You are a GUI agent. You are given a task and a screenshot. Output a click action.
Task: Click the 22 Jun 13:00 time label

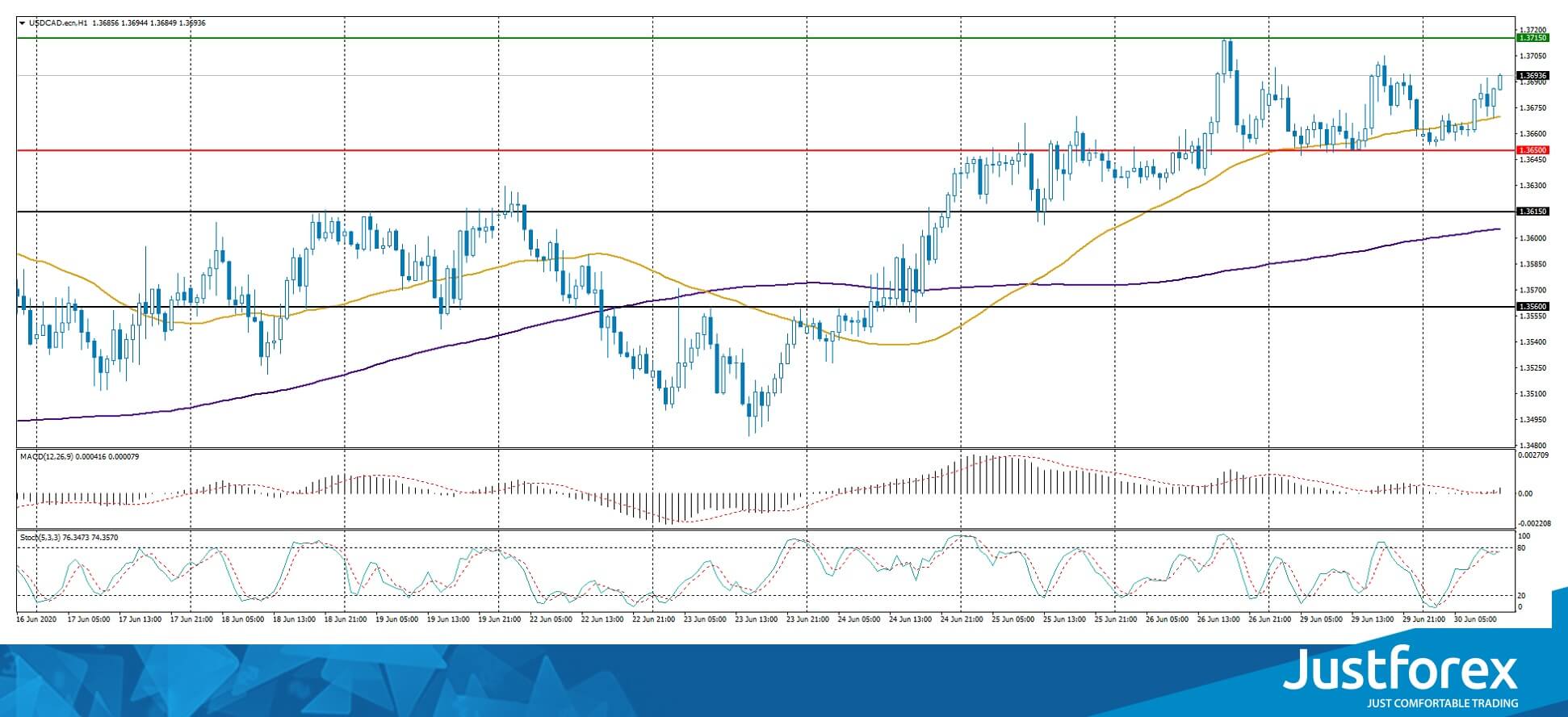[602, 619]
